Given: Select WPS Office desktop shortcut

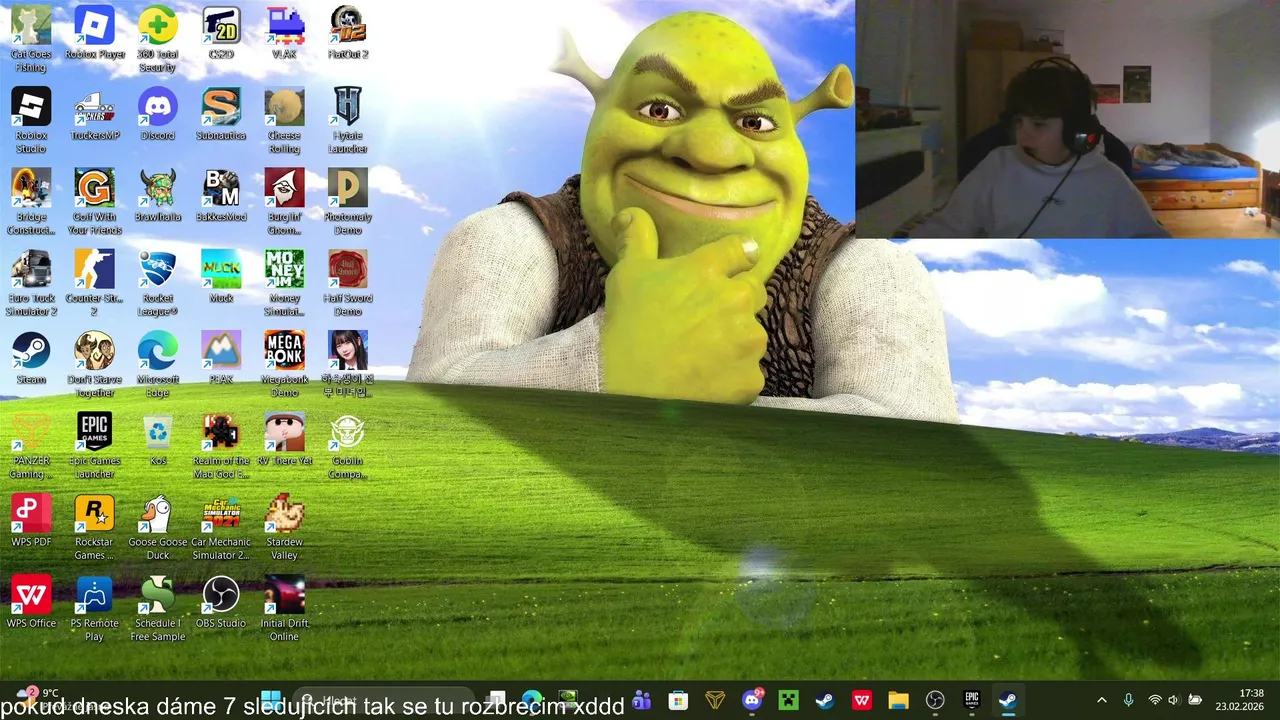Looking at the screenshot, I should tap(31, 602).
